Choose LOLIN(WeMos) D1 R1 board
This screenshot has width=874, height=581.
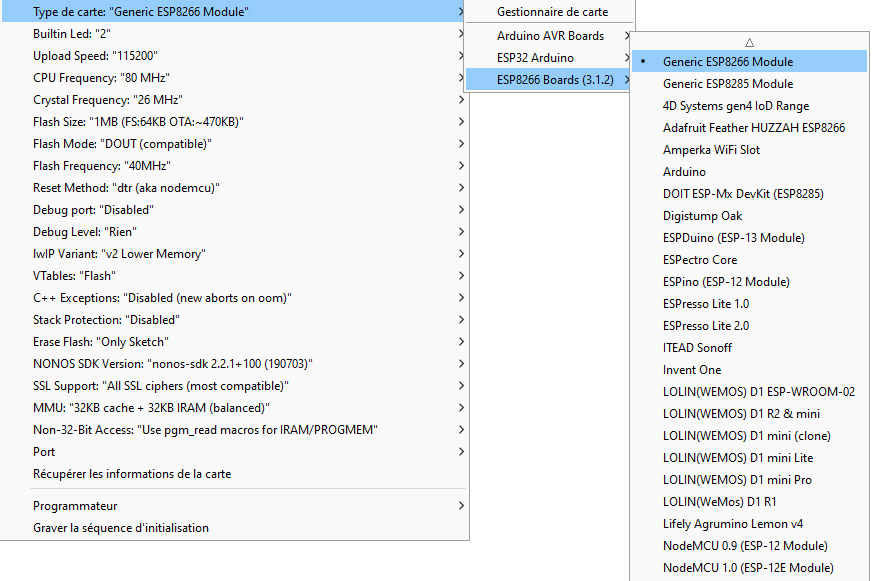point(749,502)
